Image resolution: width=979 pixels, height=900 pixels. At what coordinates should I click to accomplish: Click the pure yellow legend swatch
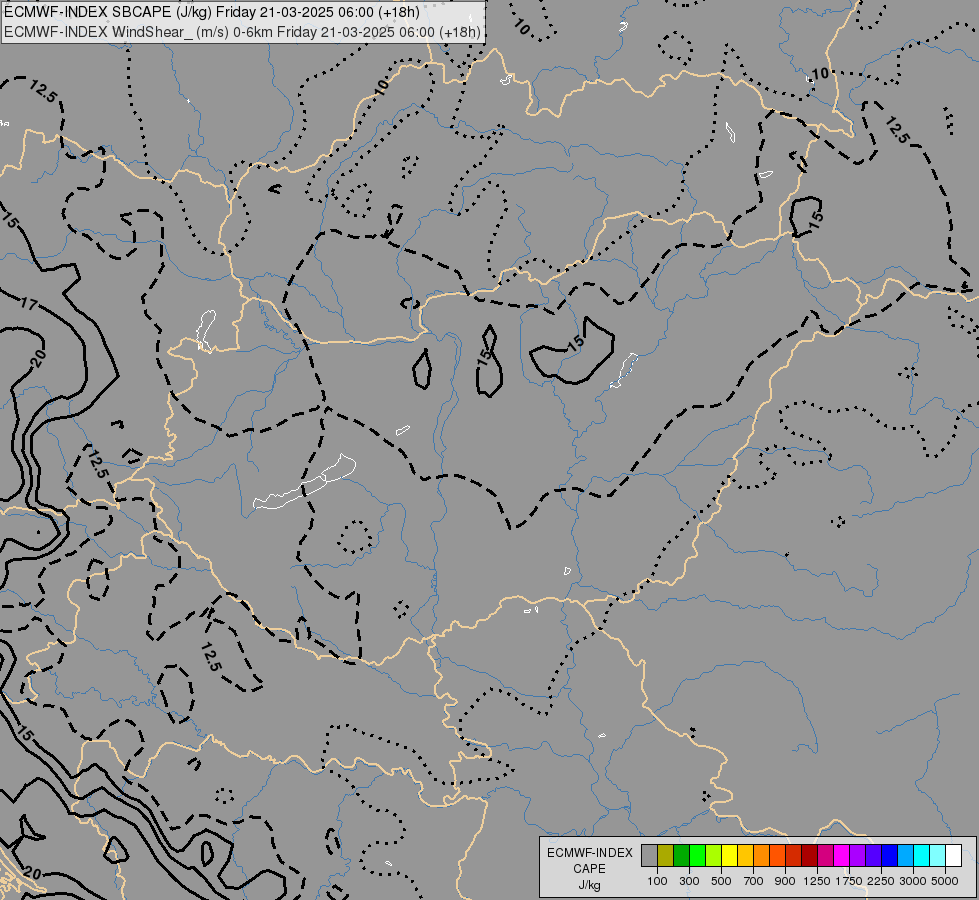[729, 855]
